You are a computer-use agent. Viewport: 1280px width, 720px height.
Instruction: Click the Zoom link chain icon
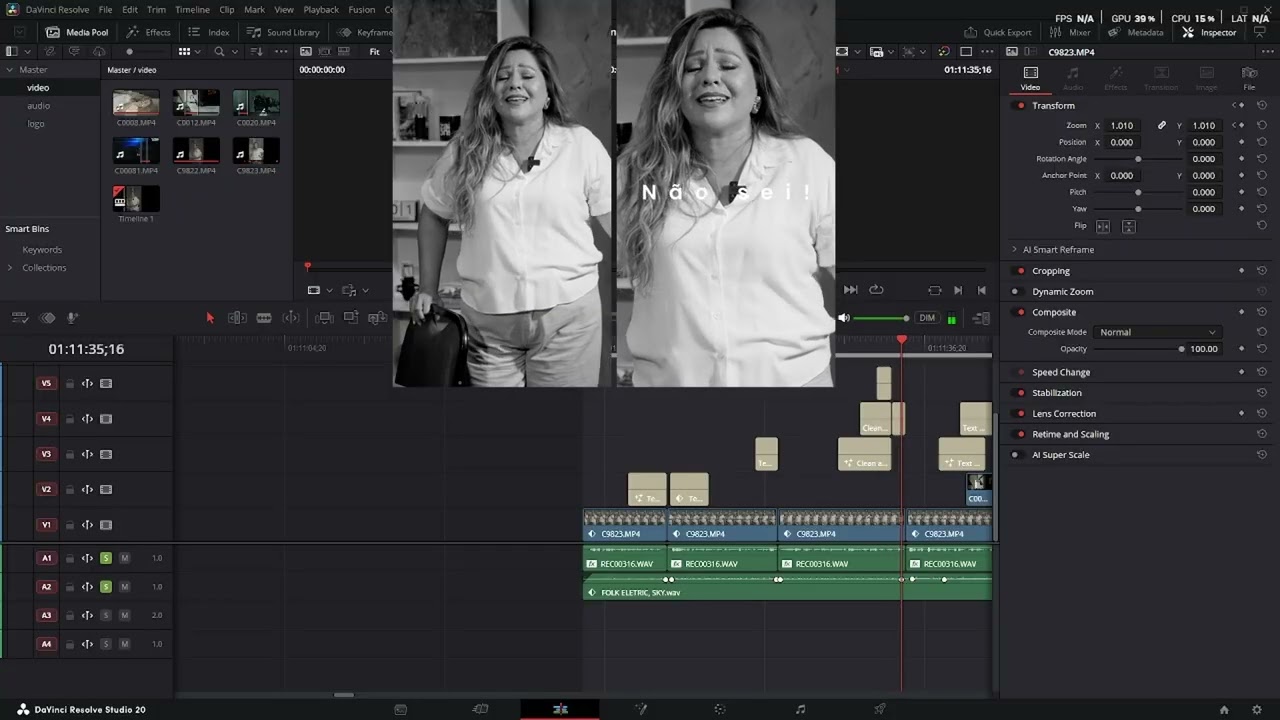(x=1162, y=125)
